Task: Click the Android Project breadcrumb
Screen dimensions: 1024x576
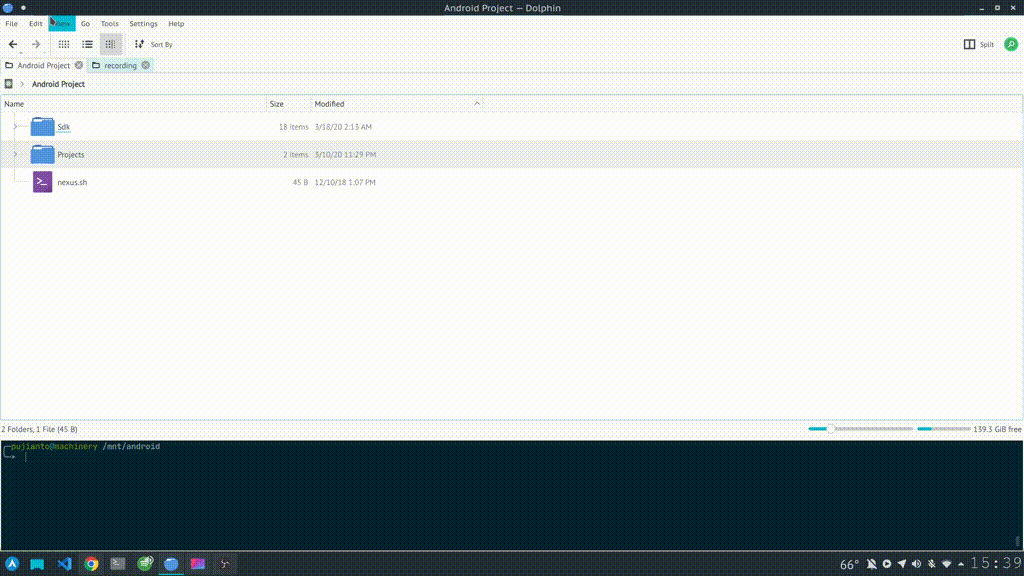Action: (x=58, y=84)
